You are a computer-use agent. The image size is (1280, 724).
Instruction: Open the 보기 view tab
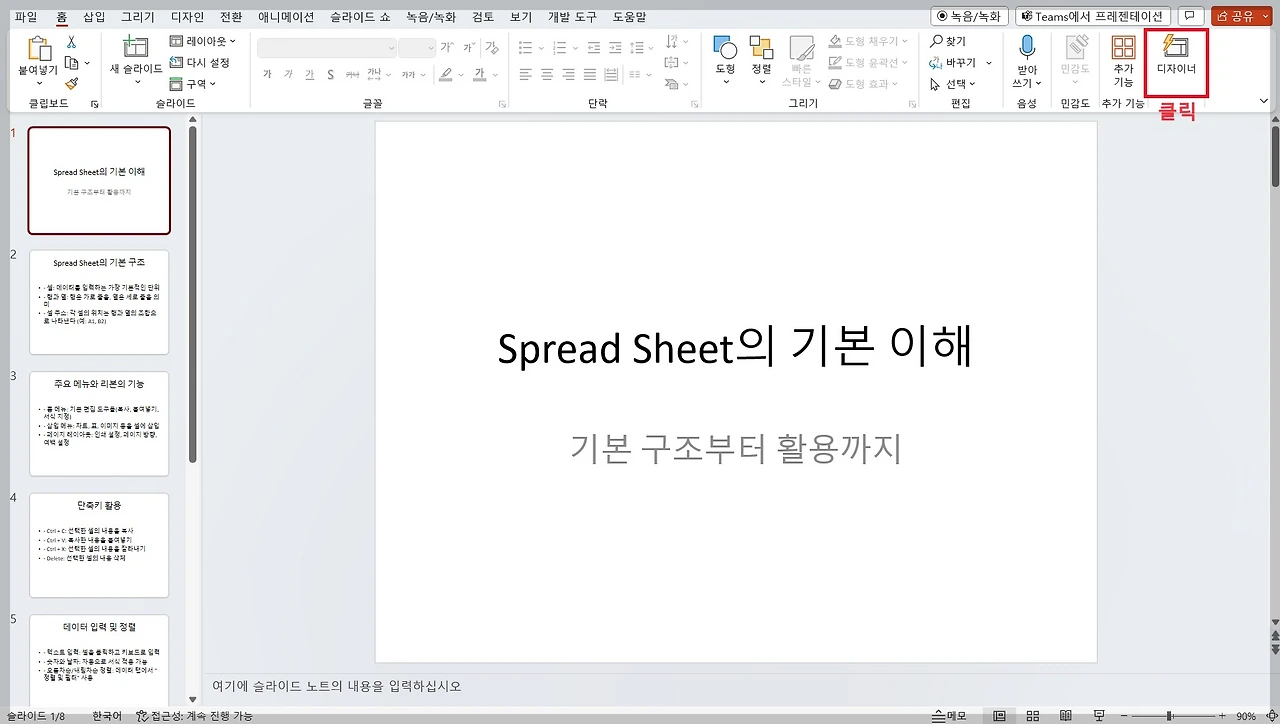[x=521, y=17]
